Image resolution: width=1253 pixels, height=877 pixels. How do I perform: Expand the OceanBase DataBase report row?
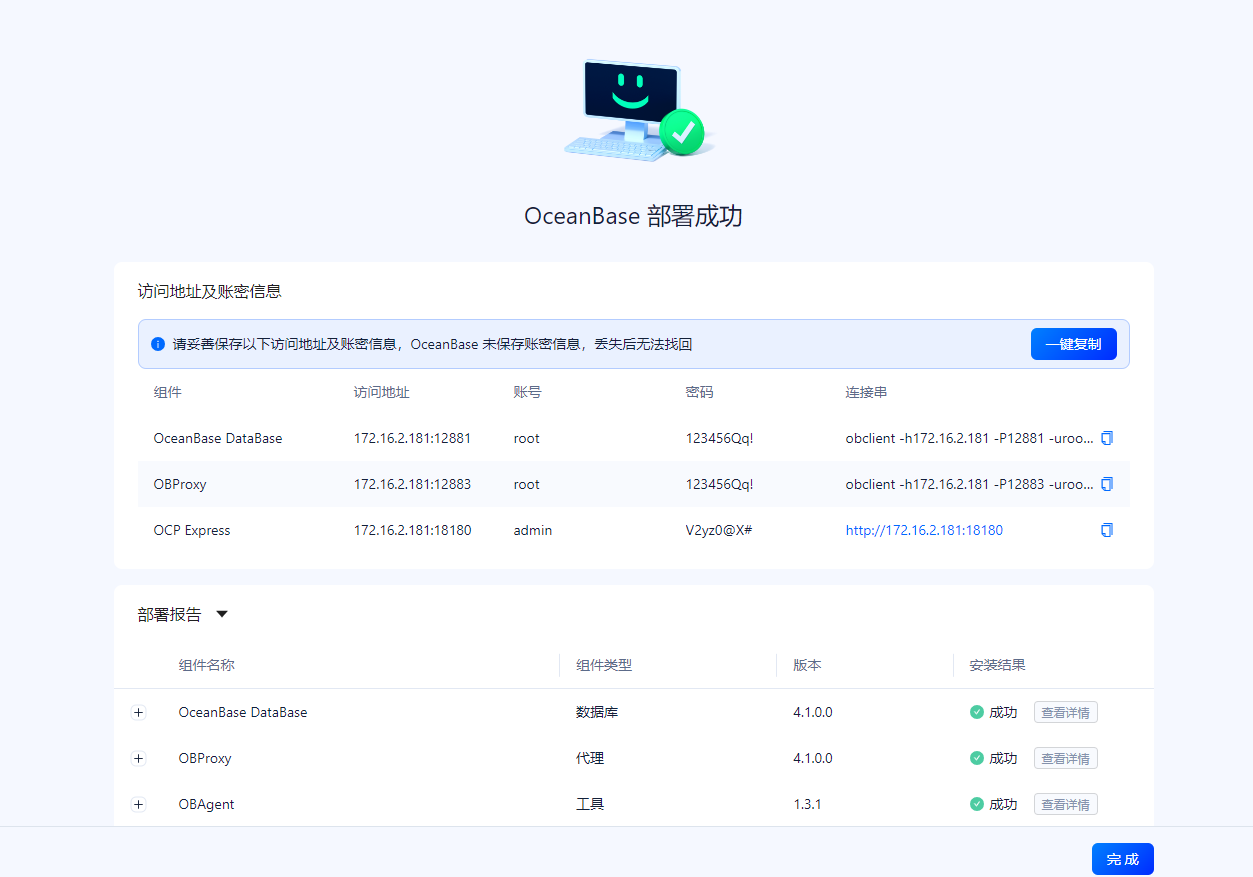(x=138, y=713)
